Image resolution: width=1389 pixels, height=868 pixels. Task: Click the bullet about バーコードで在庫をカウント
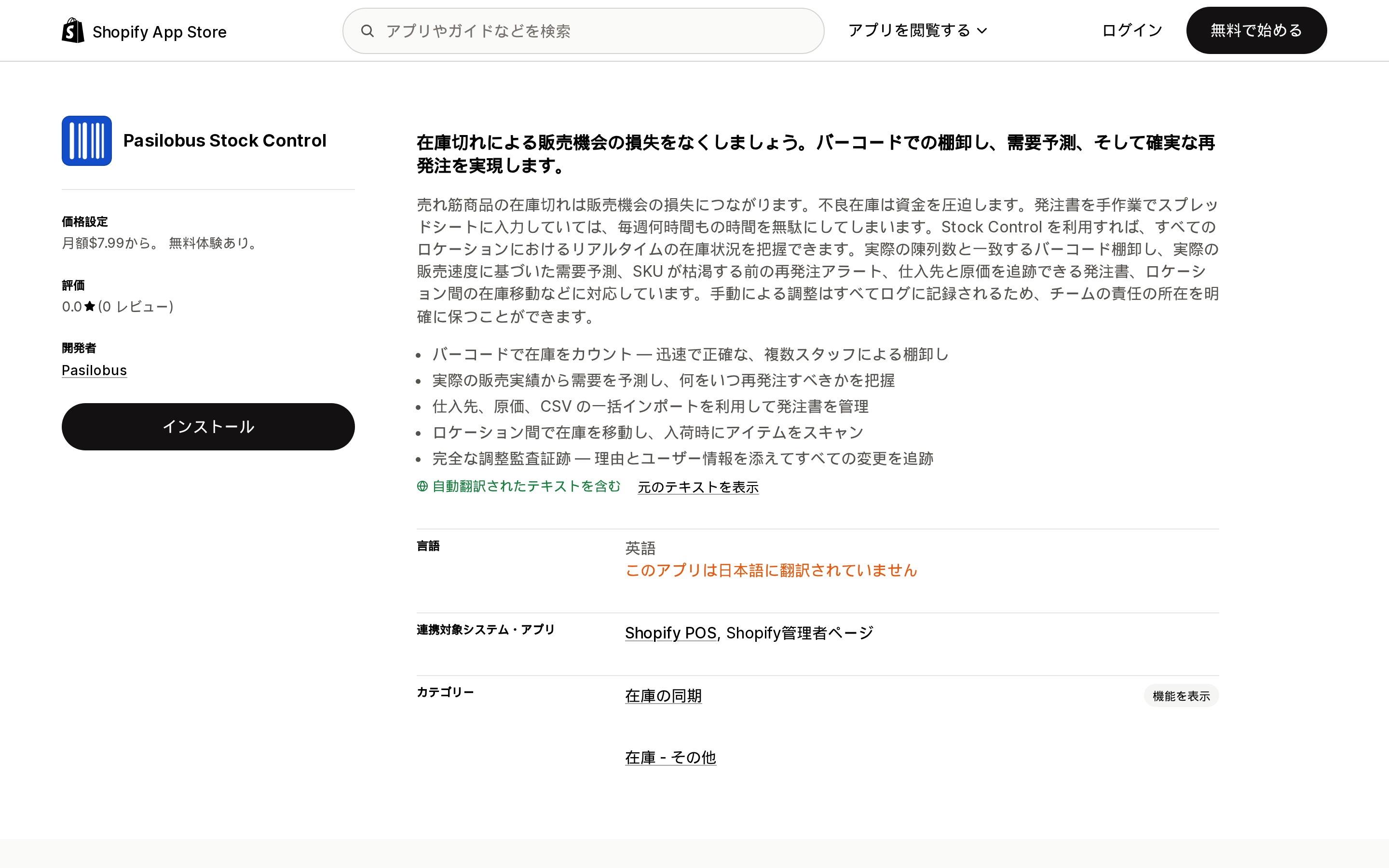pyautogui.click(x=690, y=354)
